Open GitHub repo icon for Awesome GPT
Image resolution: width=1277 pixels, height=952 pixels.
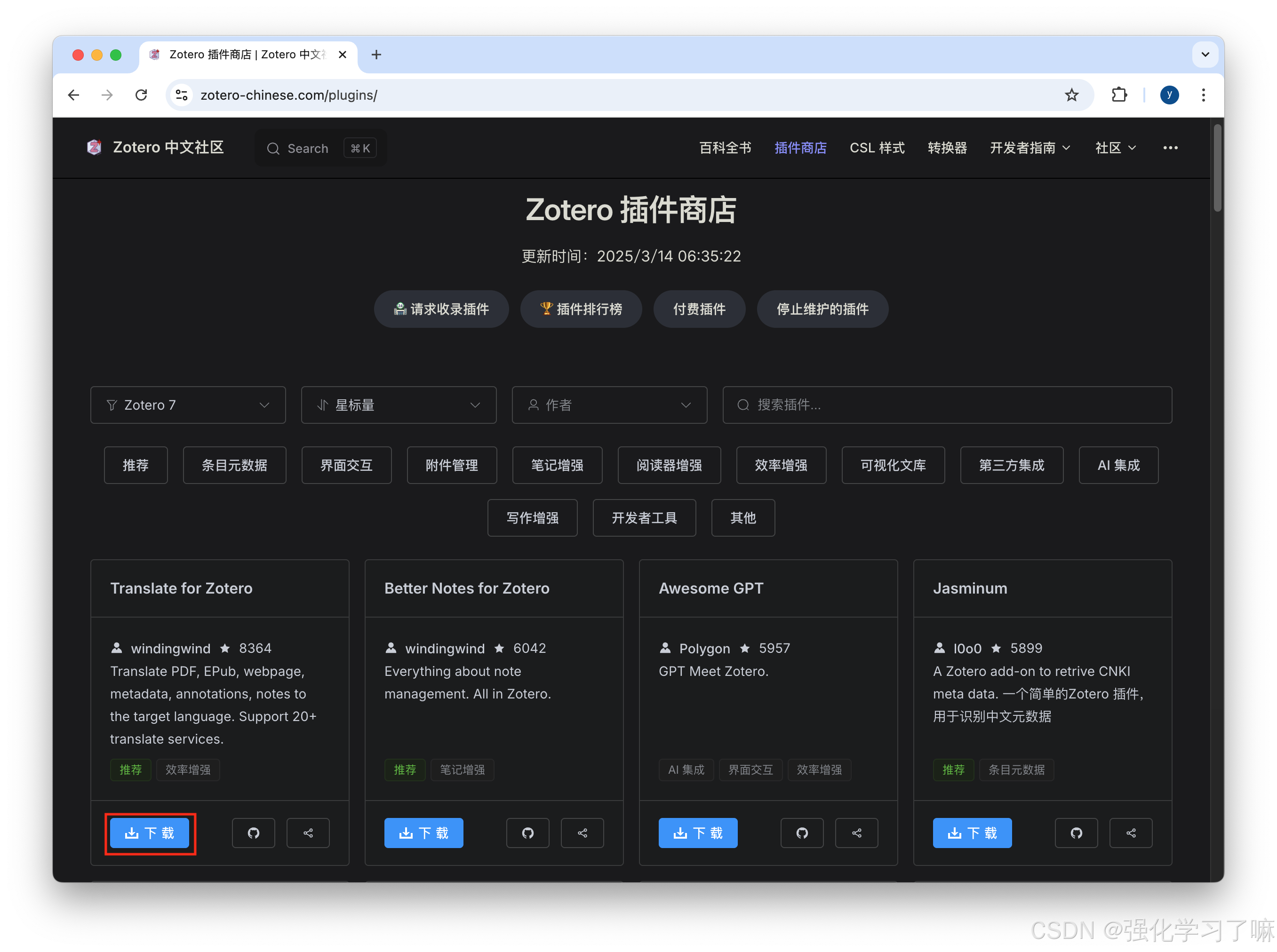pos(802,833)
